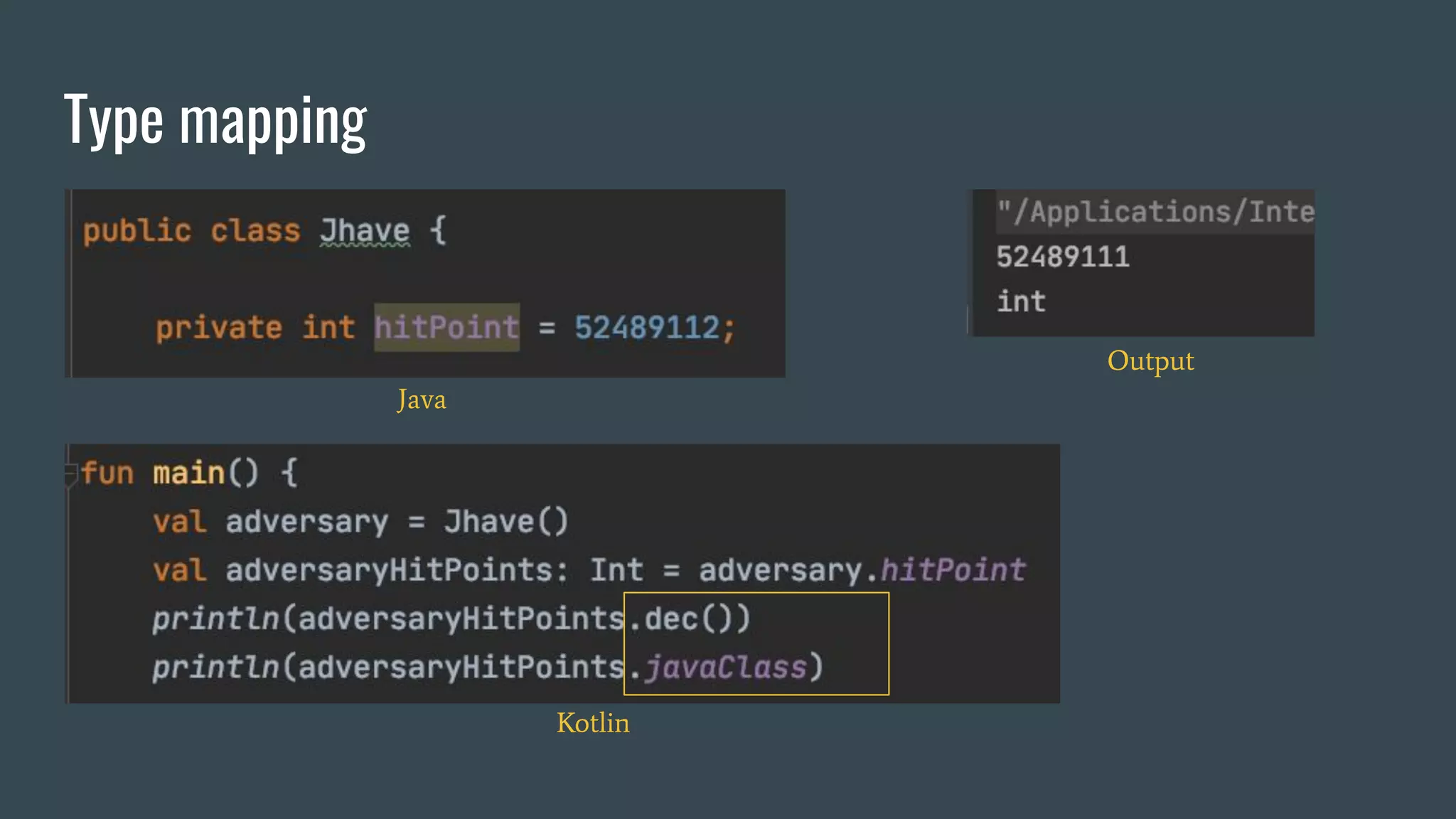Viewport: 1456px width, 819px height.
Task: Click the 'int' output line
Action: 1021,301
